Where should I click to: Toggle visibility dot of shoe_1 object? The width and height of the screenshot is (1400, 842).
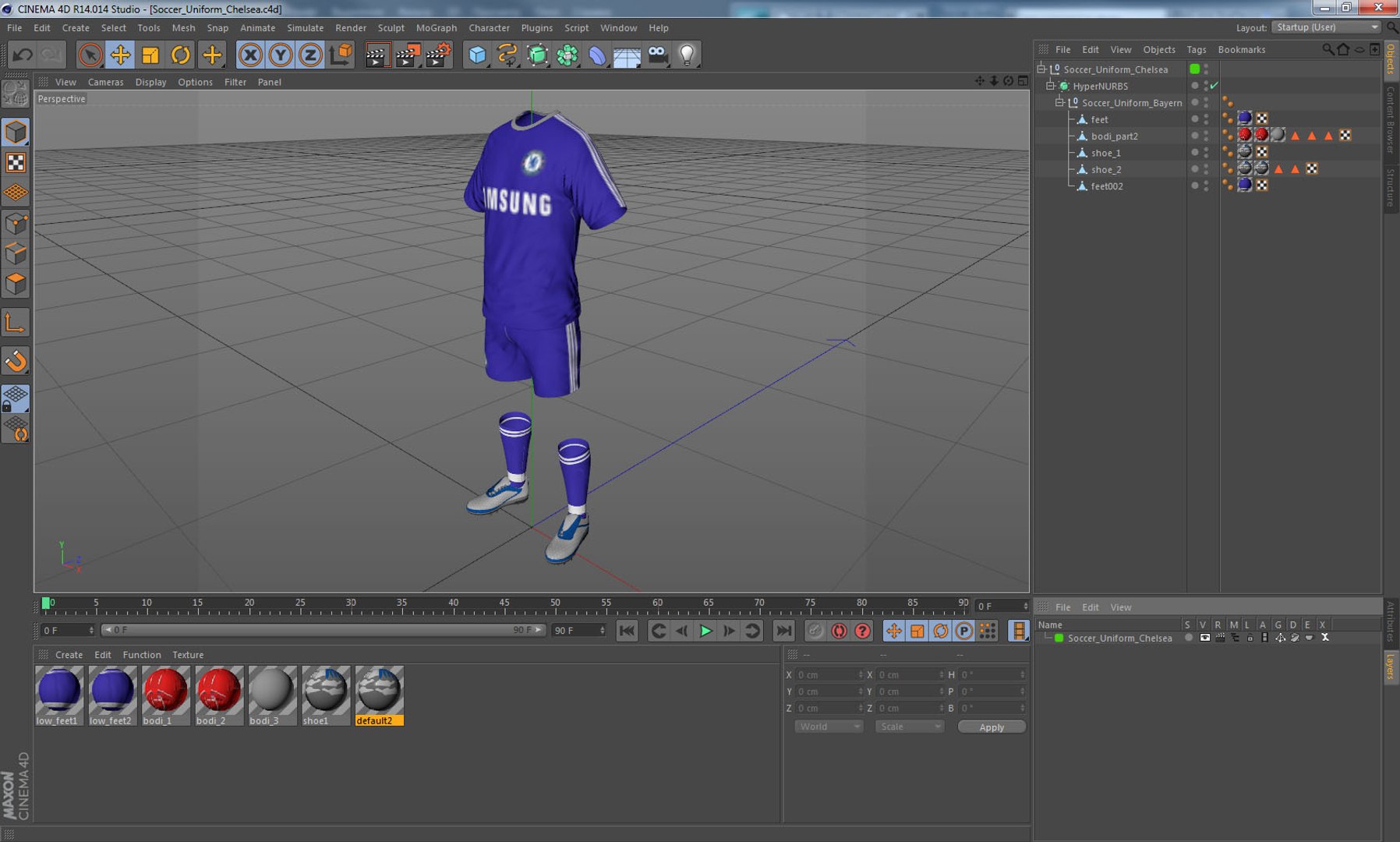[x=1194, y=153]
